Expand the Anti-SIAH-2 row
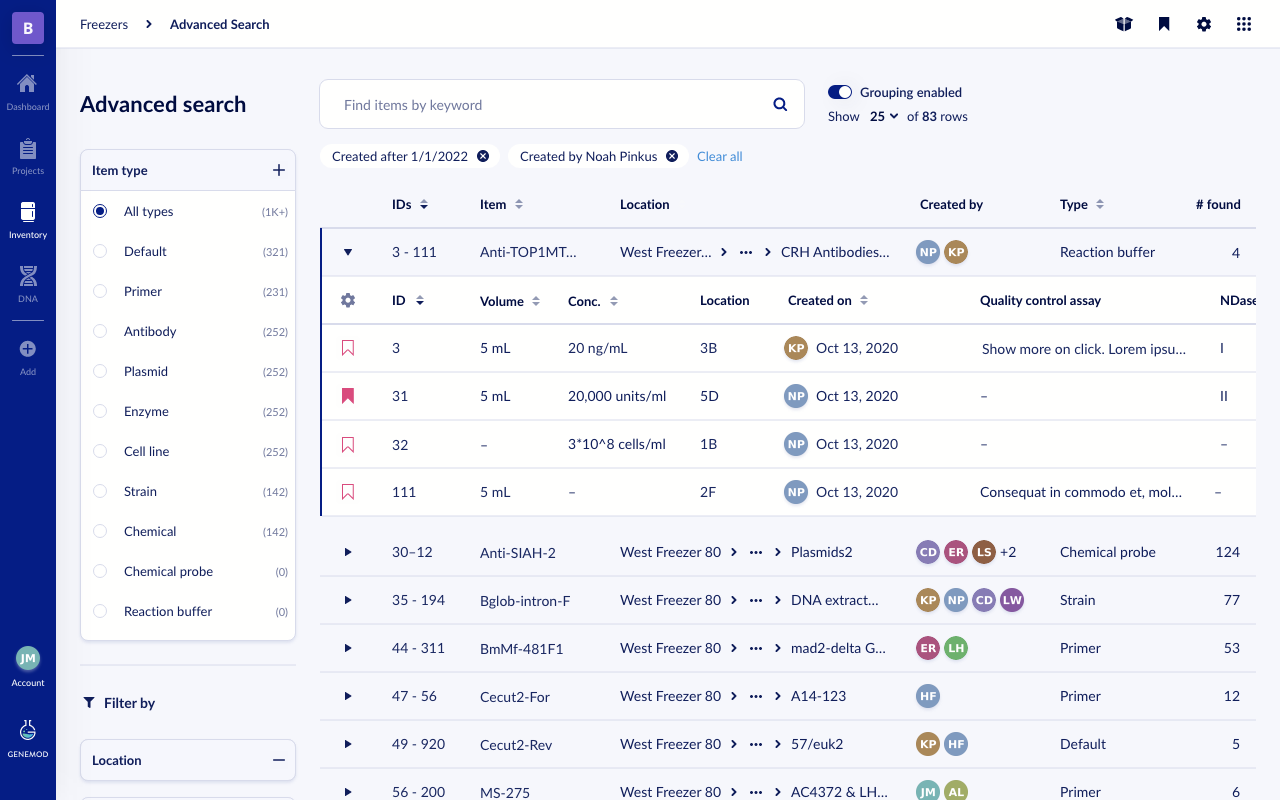The height and width of the screenshot is (800, 1280). 348,552
